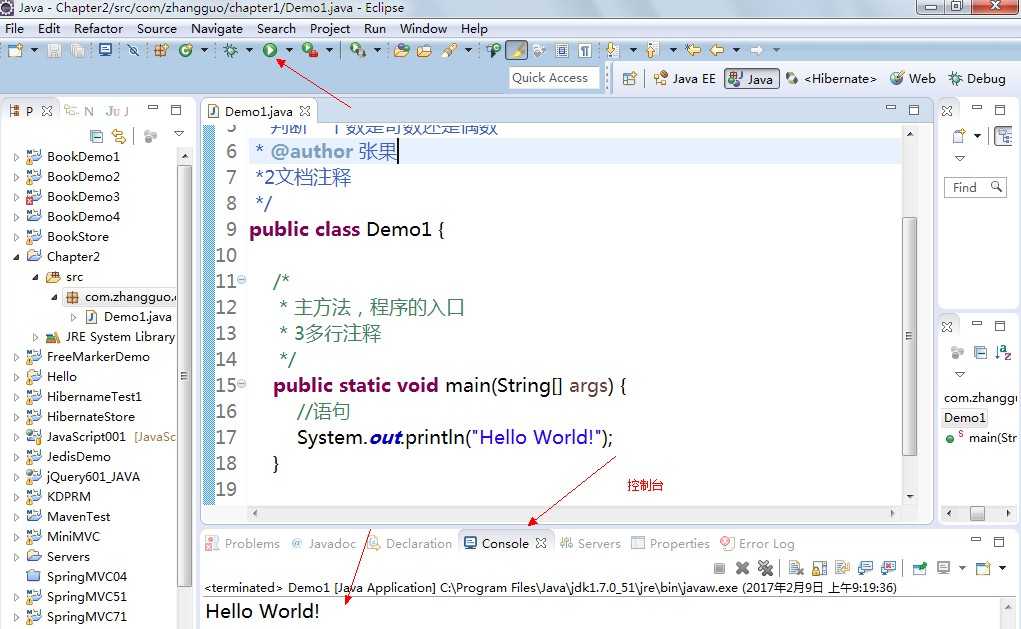Expand the JRE System Library node
1021x629 pixels.
pos(36,337)
